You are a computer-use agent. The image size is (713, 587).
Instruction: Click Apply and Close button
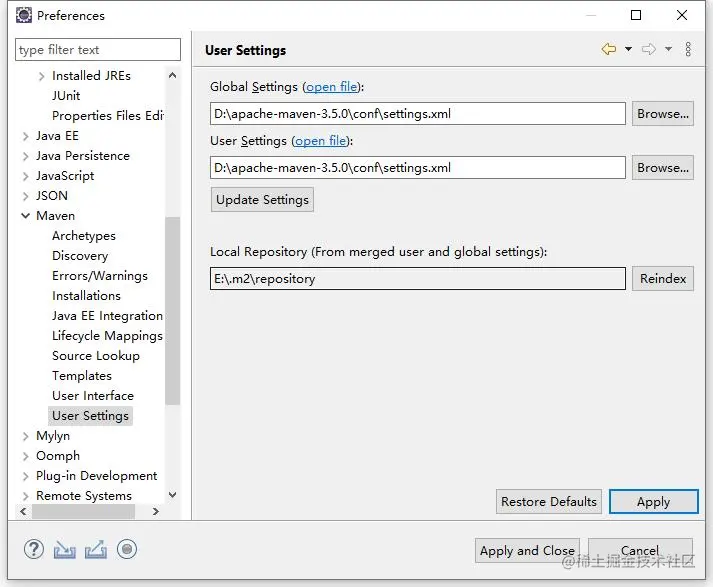527,551
